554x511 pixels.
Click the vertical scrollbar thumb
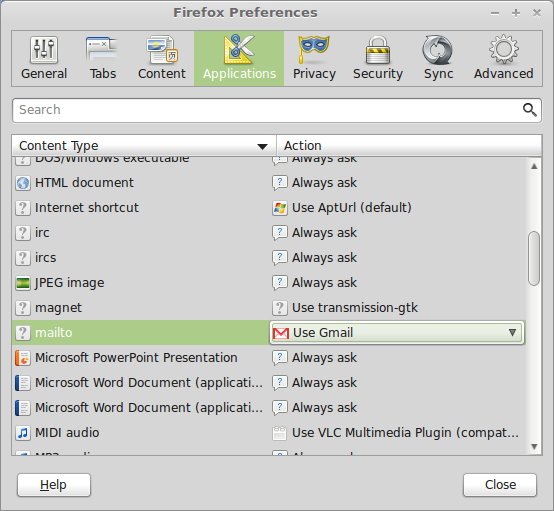coord(534,258)
